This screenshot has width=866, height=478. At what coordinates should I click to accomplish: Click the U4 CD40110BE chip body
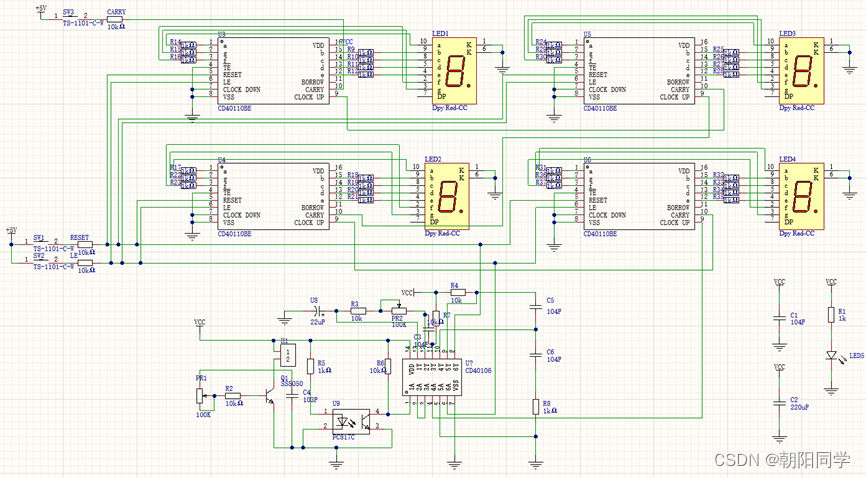(273, 196)
